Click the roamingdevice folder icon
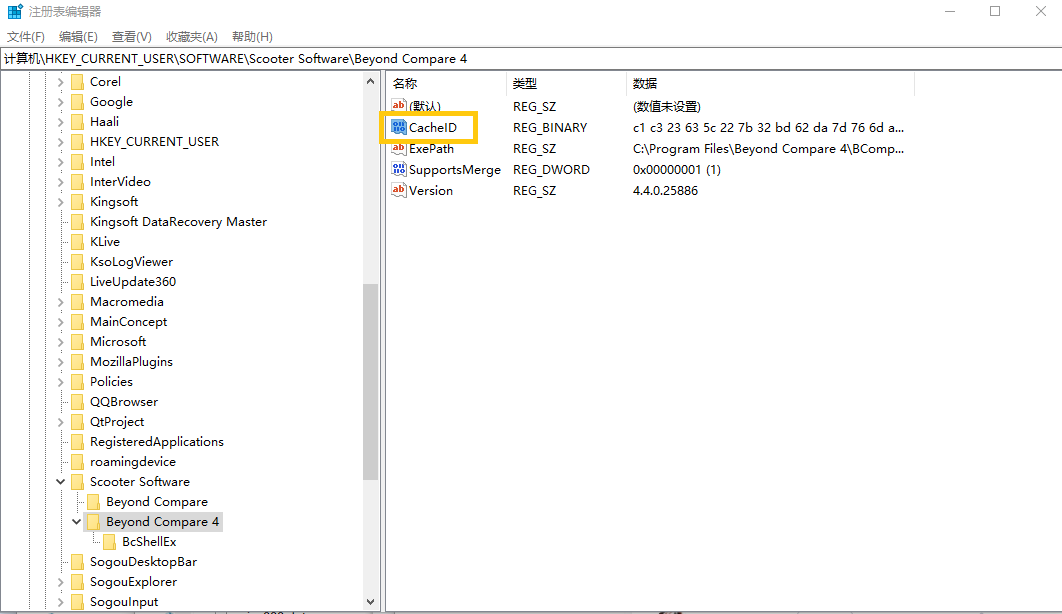 point(78,462)
